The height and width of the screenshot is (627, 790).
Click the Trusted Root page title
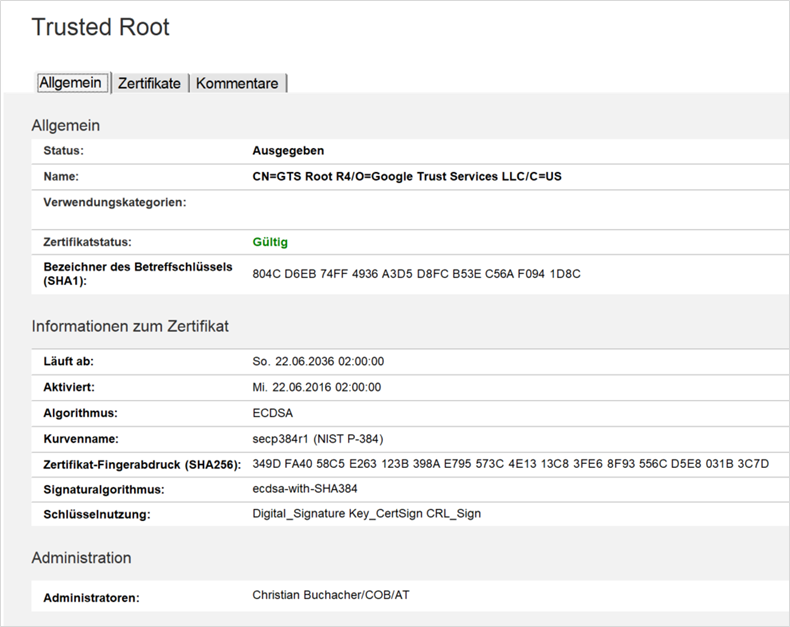coord(100,28)
